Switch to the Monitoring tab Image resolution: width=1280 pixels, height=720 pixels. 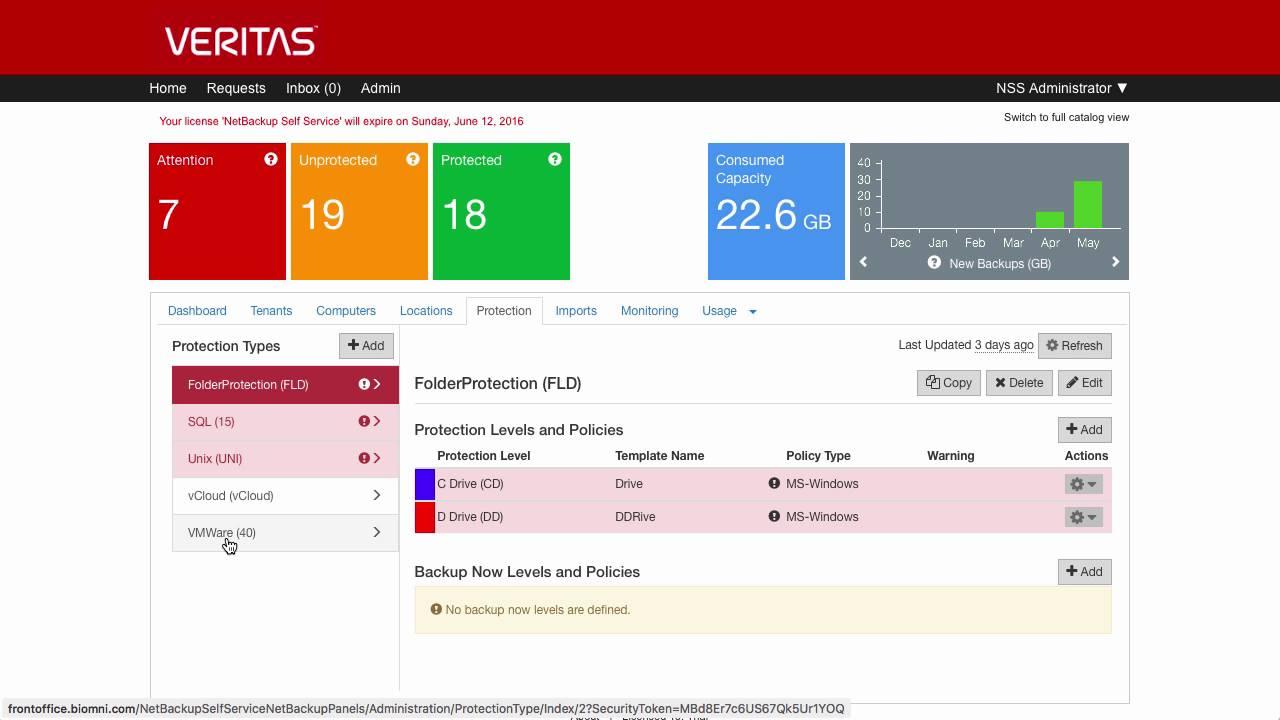click(x=649, y=311)
